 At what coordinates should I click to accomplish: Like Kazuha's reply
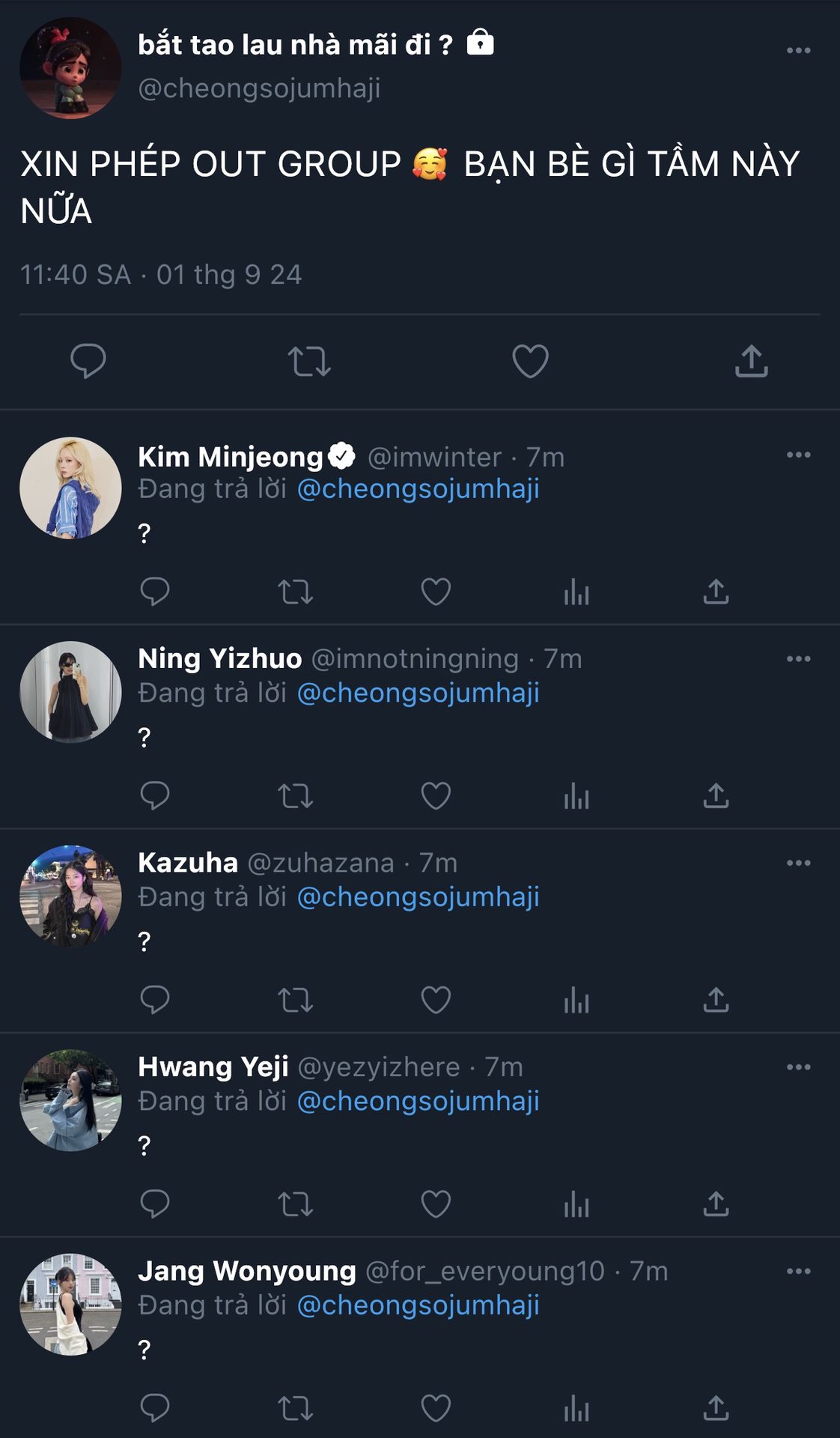[x=436, y=1000]
